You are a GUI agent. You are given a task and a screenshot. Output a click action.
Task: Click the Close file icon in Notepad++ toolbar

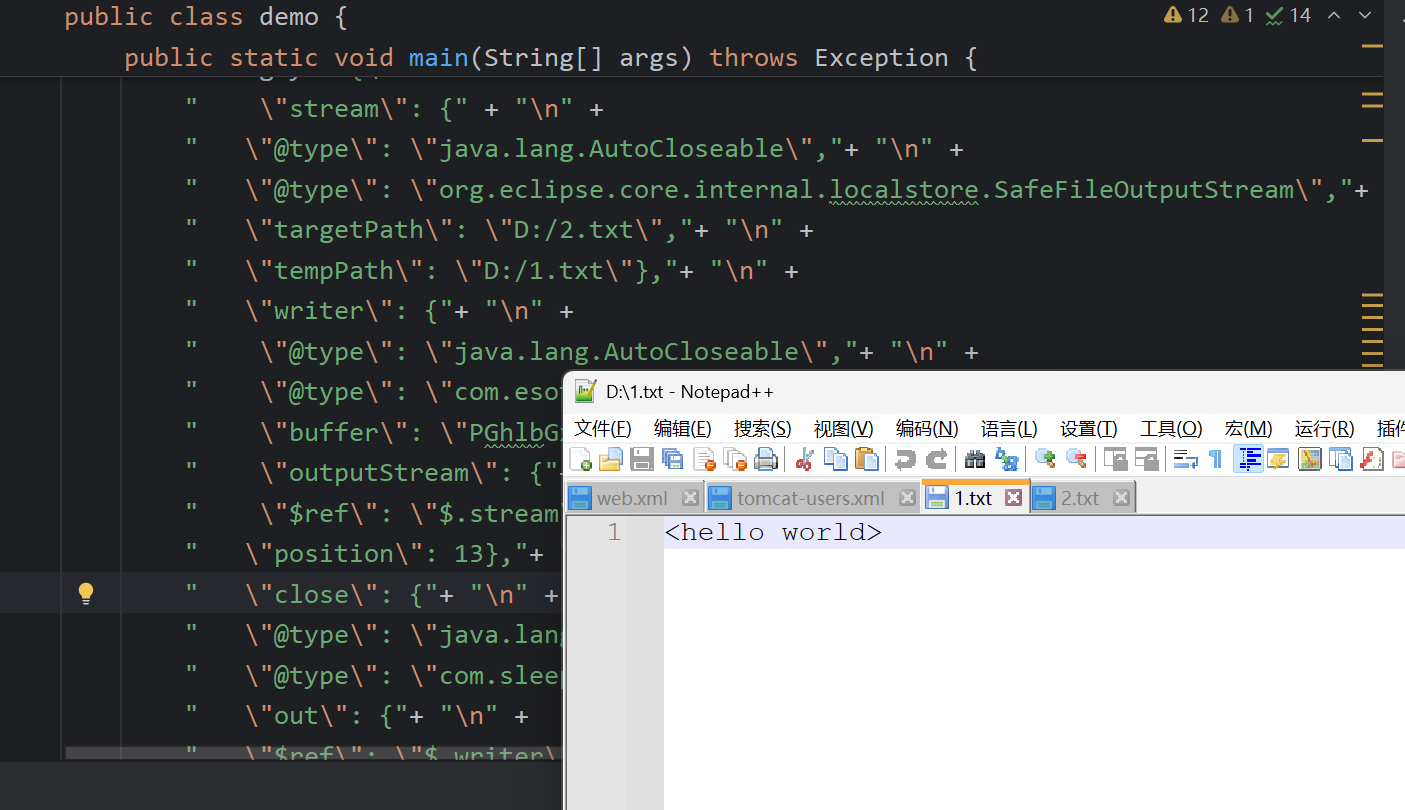[x=704, y=459]
